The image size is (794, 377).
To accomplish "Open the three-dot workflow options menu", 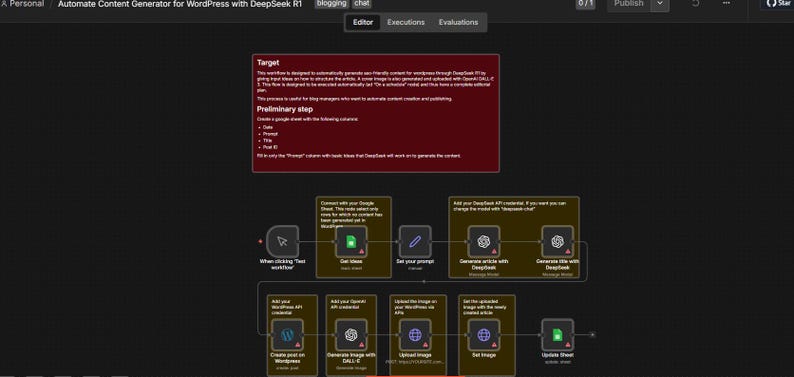I will [x=726, y=4].
